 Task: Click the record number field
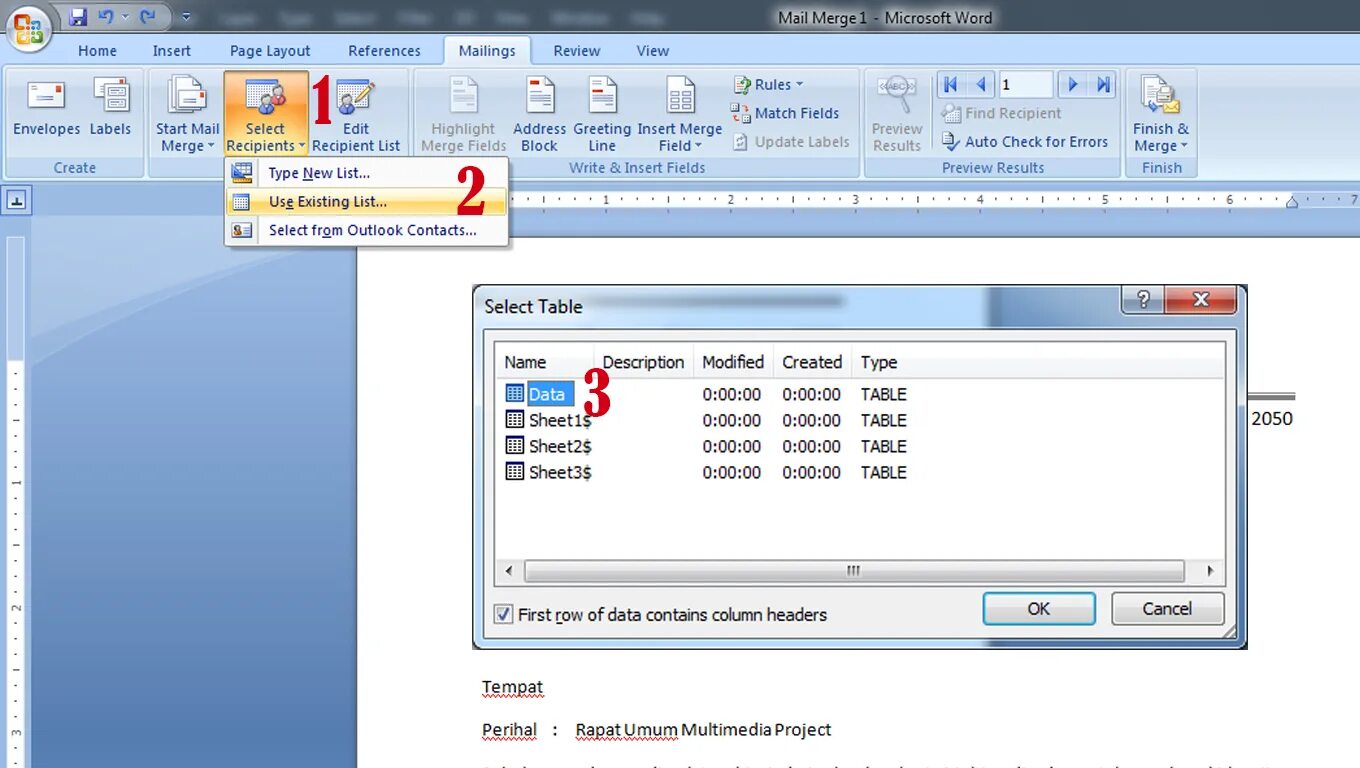tap(1026, 85)
